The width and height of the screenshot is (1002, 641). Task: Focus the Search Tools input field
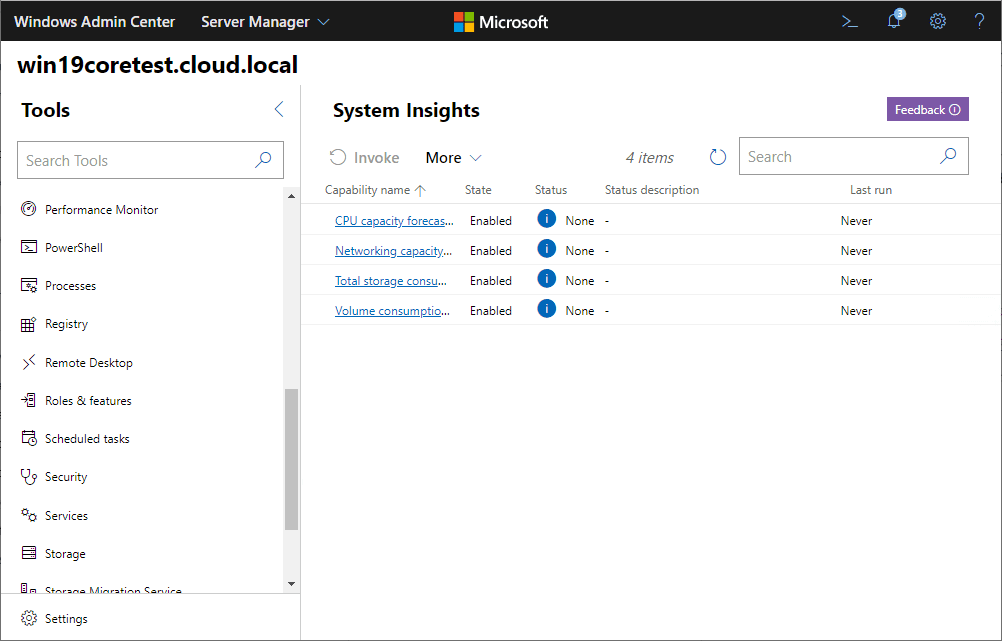[x=135, y=160]
